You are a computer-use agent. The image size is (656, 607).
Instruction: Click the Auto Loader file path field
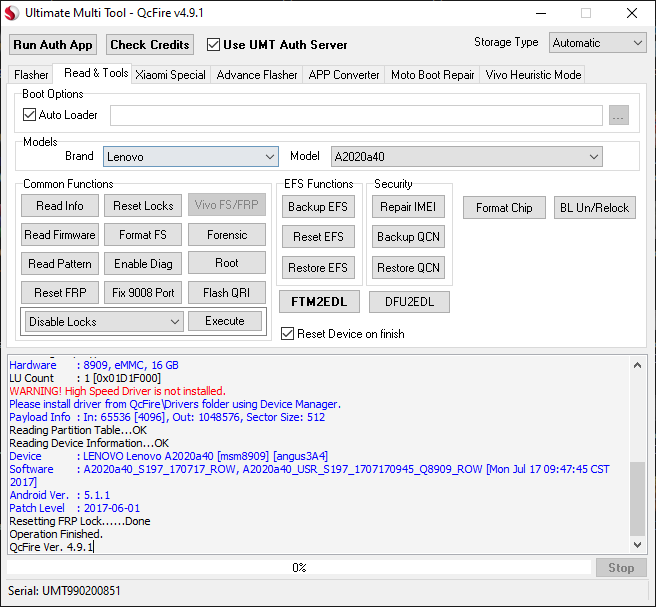356,115
